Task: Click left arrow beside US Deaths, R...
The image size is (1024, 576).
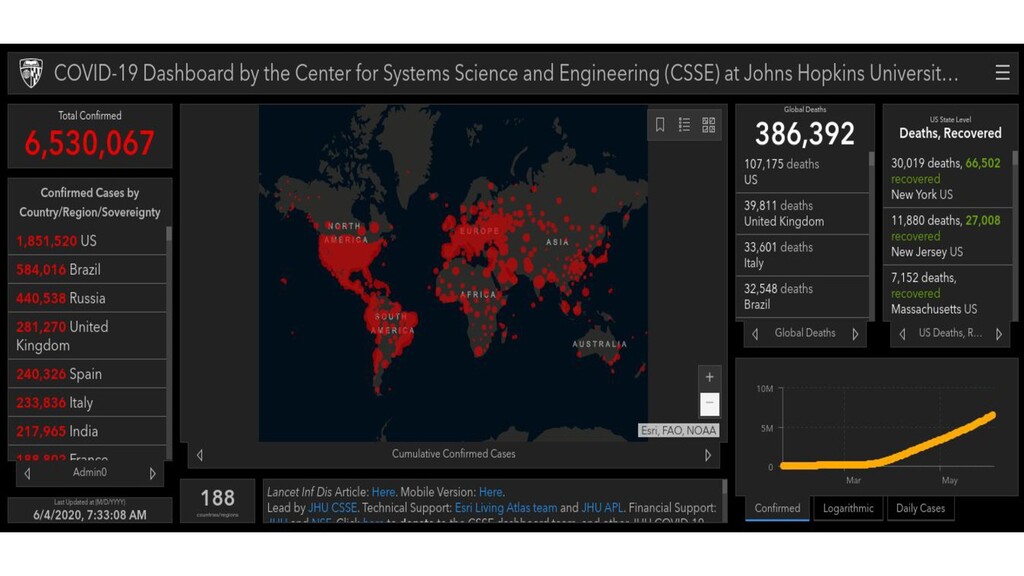Action: pyautogui.click(x=903, y=334)
